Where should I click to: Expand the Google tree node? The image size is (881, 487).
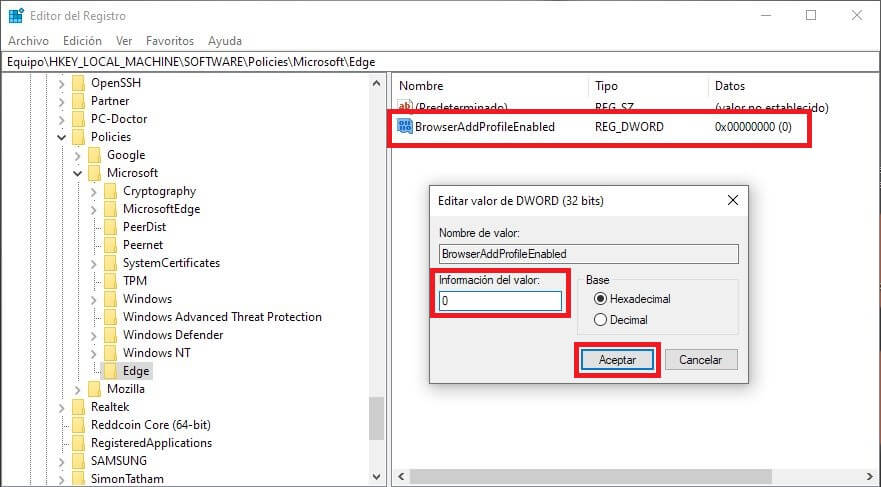78,155
